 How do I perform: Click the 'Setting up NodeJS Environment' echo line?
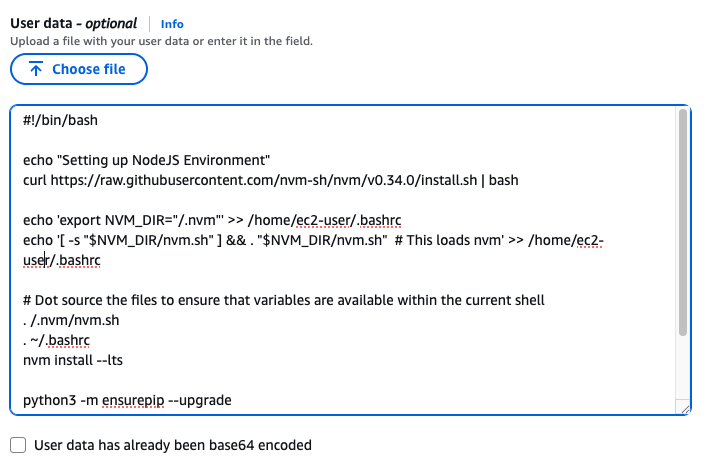point(147,160)
